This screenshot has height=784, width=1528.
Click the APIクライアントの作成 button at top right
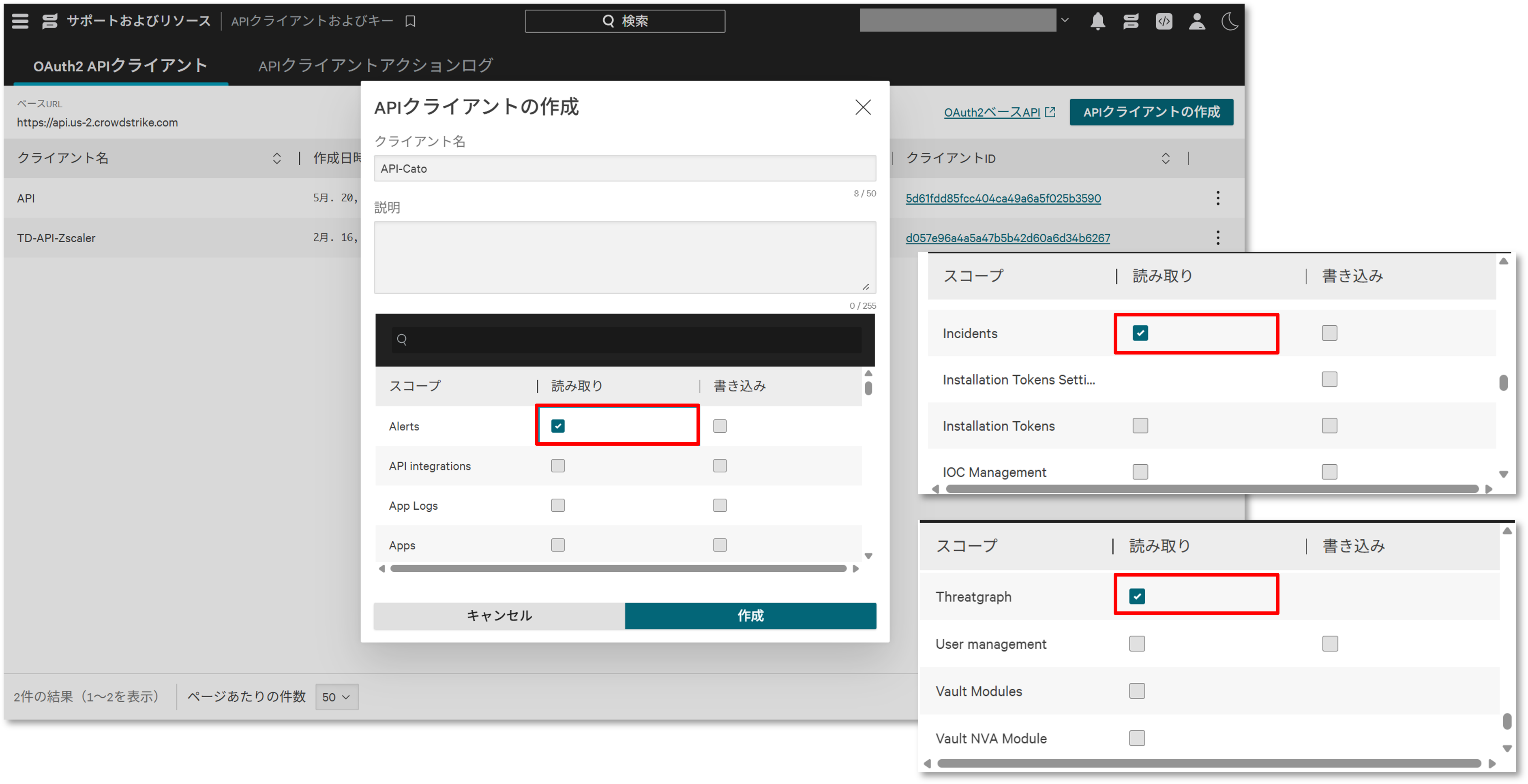[x=1151, y=112]
